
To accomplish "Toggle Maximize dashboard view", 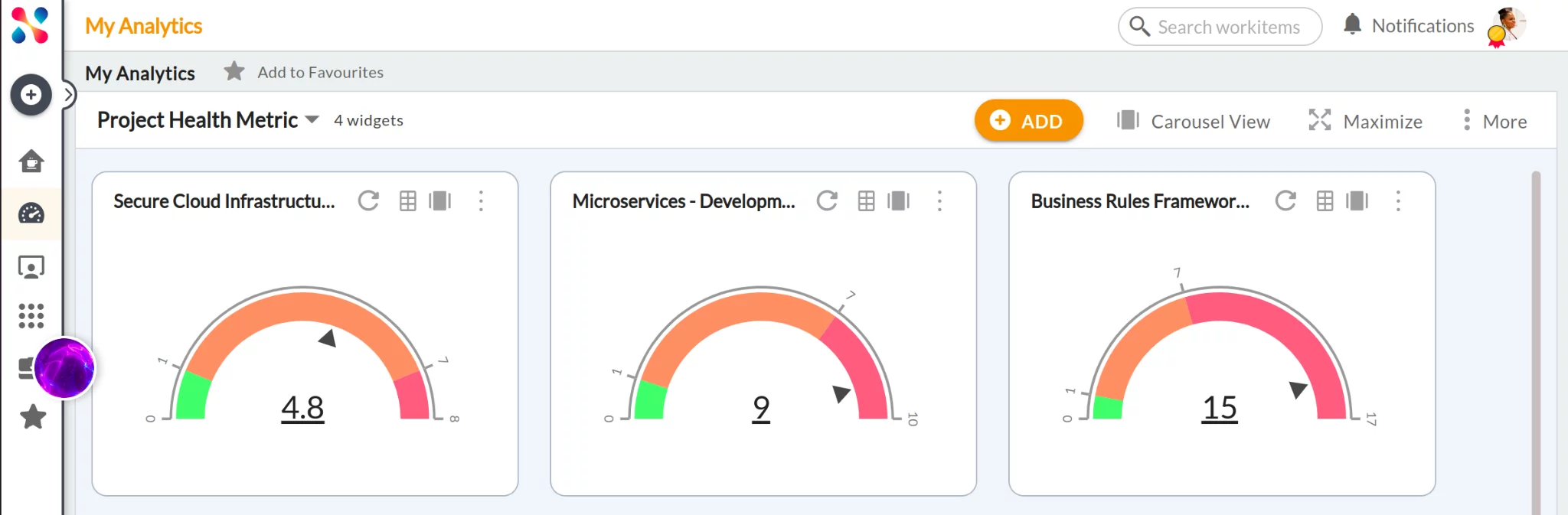I will 1365,121.
